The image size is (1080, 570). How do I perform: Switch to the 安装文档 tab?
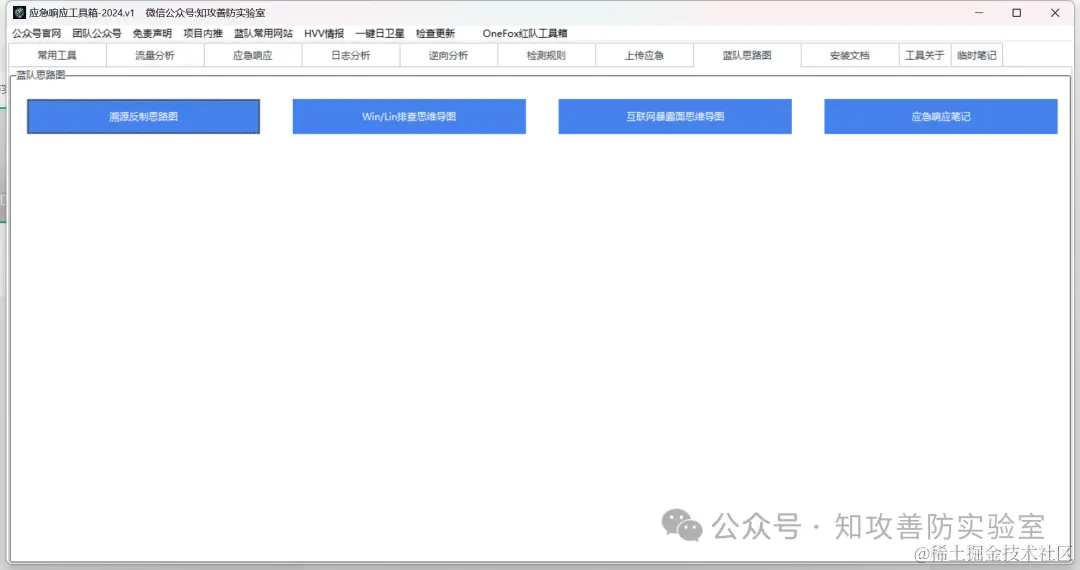tap(850, 55)
